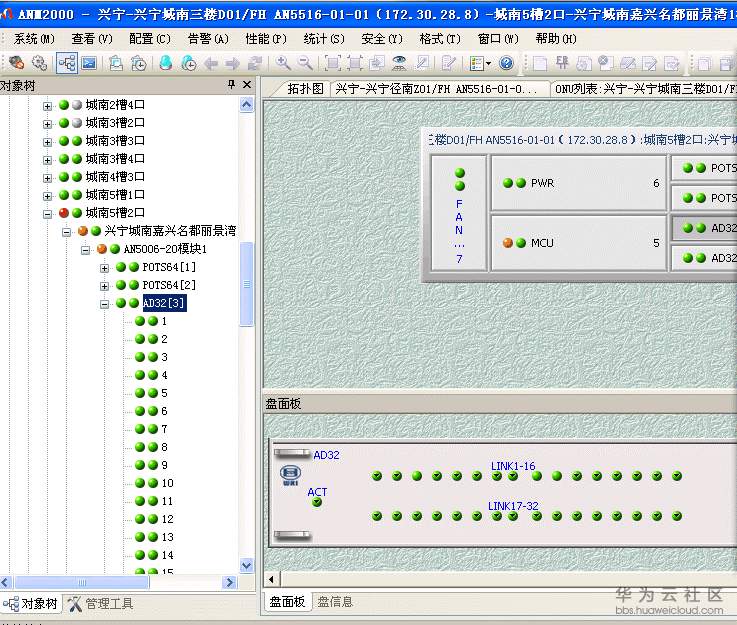Click the notepad with pencil icon
Viewport: 737px width, 625px height.
pyautogui.click(x=449, y=62)
